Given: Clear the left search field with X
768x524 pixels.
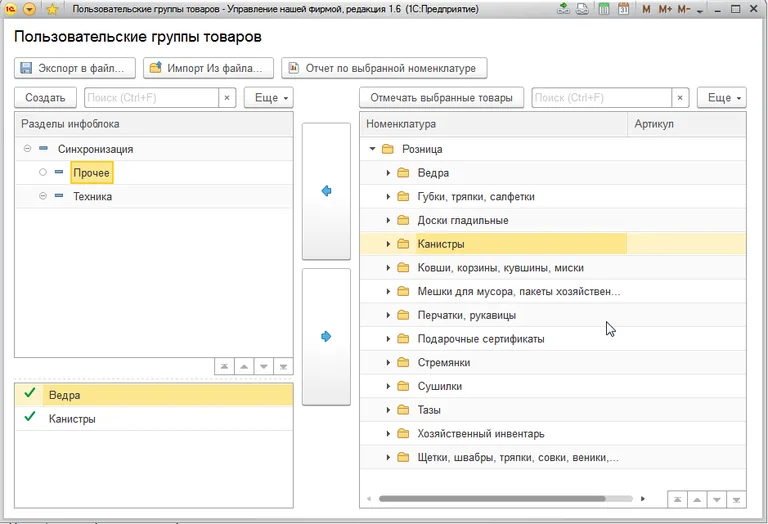Looking at the screenshot, I should click(x=227, y=98).
